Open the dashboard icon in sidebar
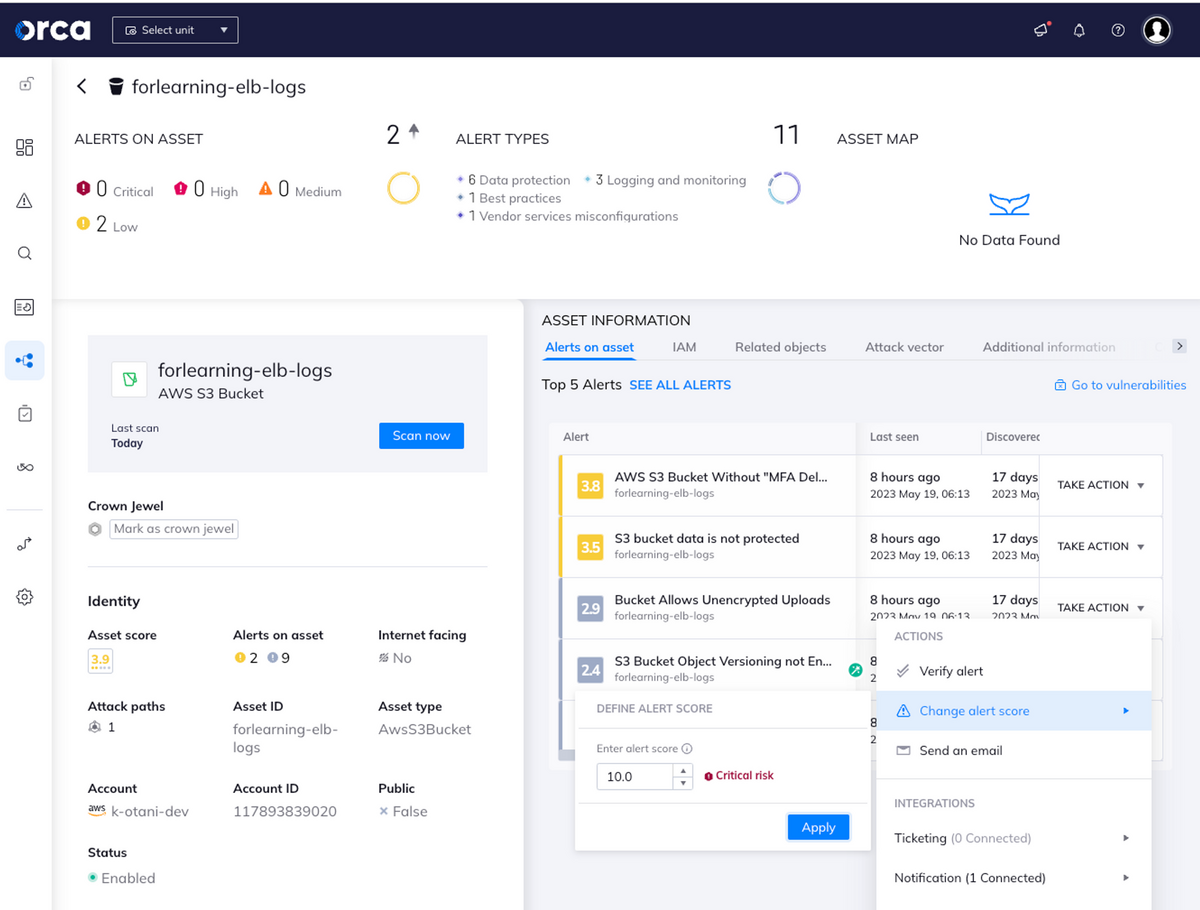This screenshot has width=1200, height=910. [x=25, y=148]
